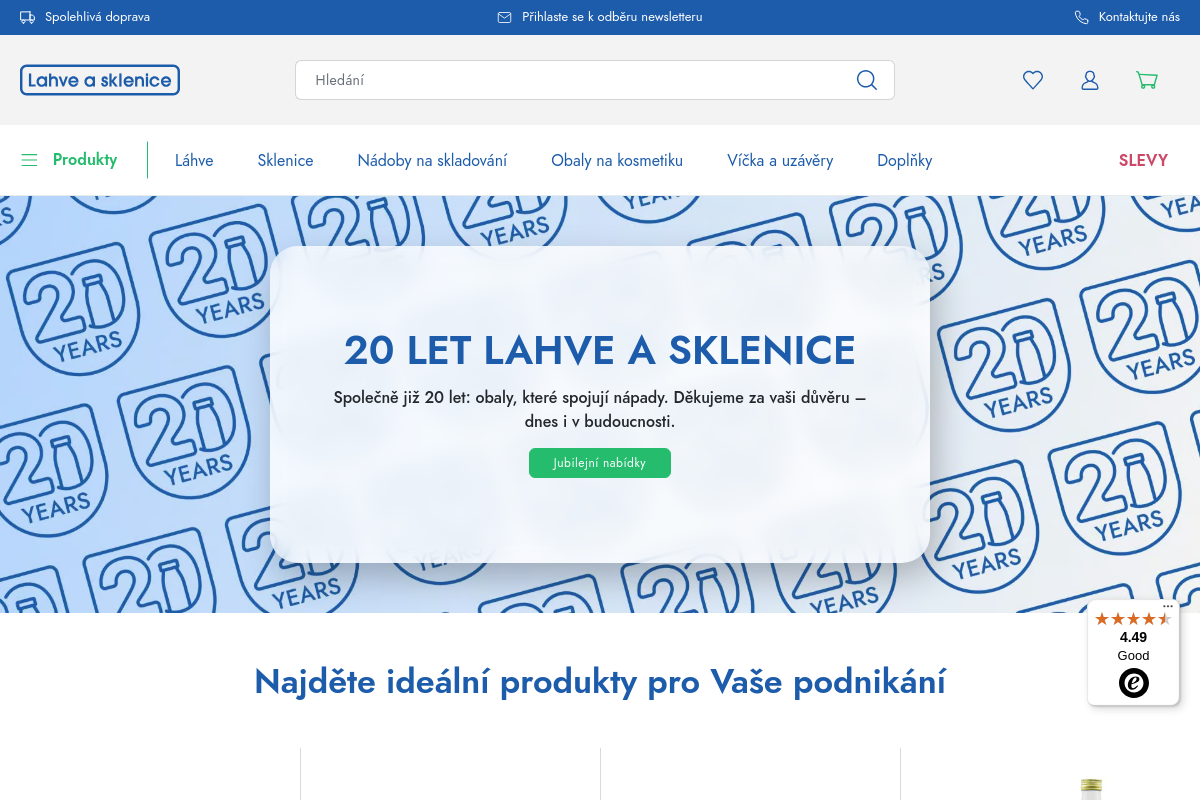Expand the options on the rating widget
This screenshot has height=800, width=1200.
(x=1167, y=606)
